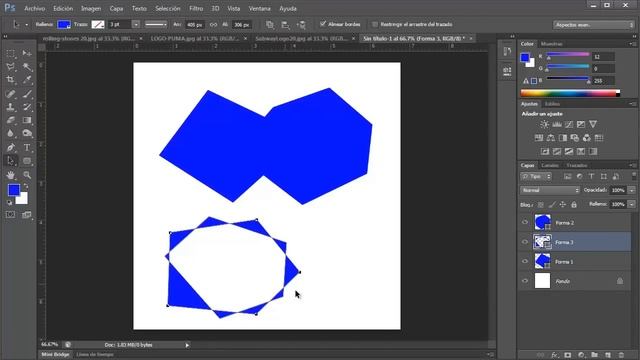Select the Gradient tool
The height and width of the screenshot is (360, 640).
tap(27, 120)
